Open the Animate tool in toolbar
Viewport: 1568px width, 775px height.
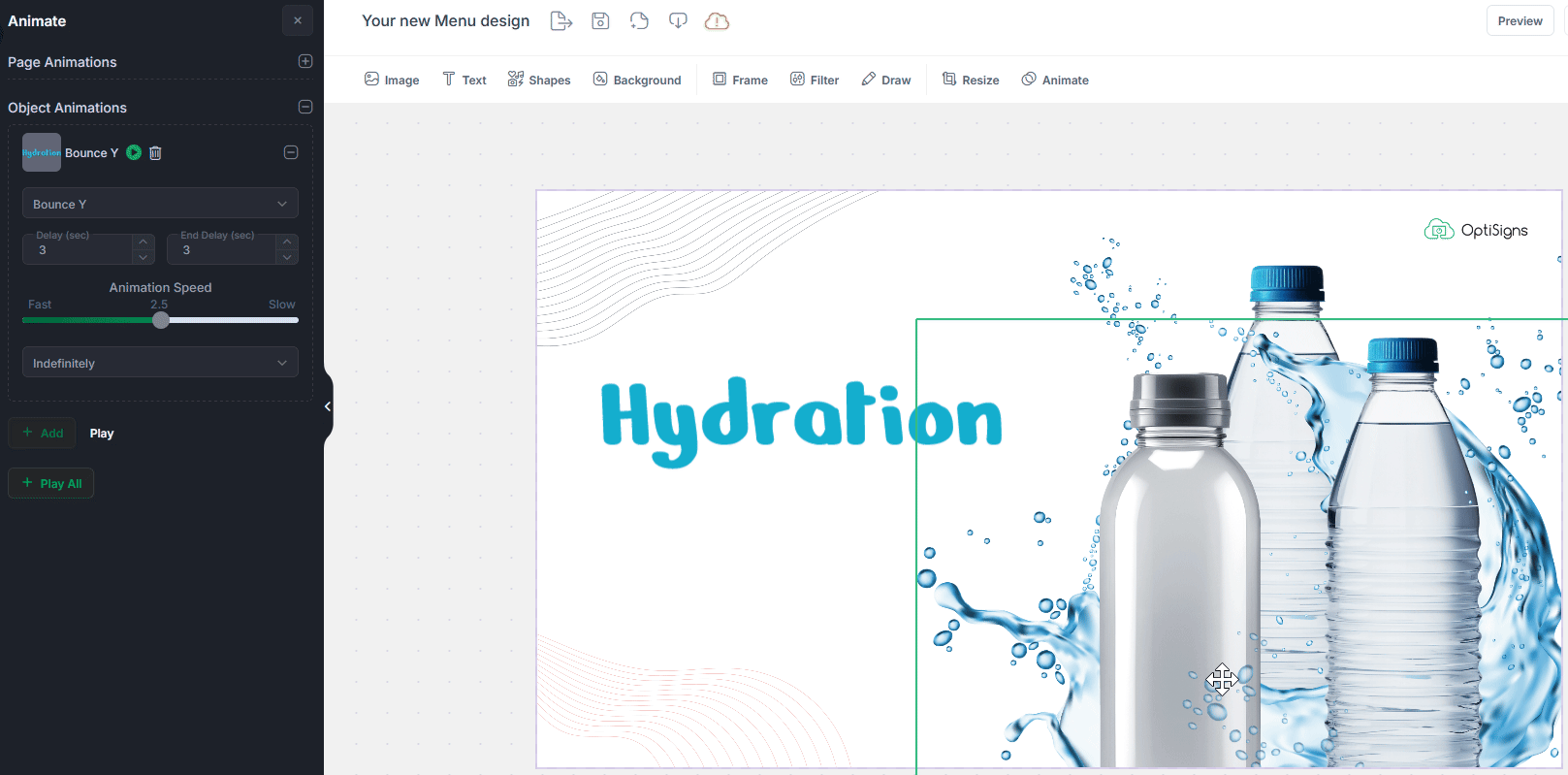[1055, 80]
